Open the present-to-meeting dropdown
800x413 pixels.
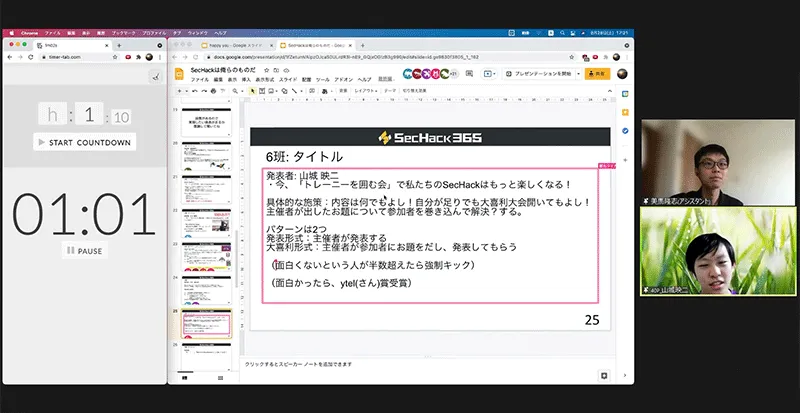click(490, 74)
